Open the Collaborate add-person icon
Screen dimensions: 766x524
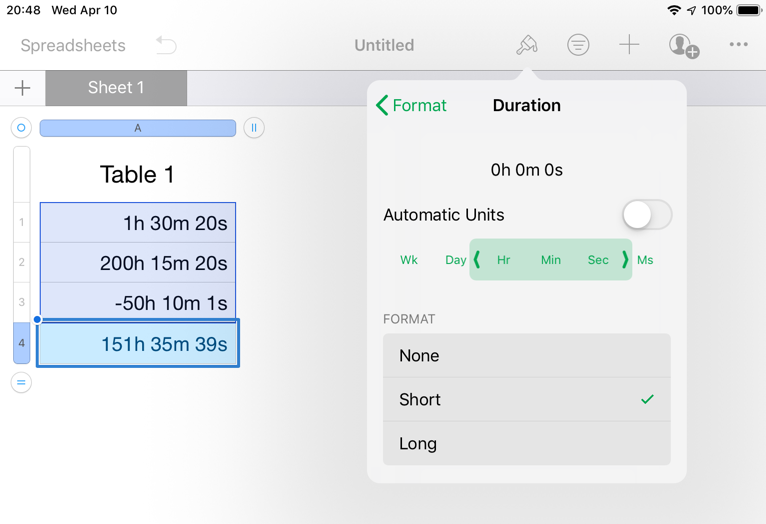point(684,45)
